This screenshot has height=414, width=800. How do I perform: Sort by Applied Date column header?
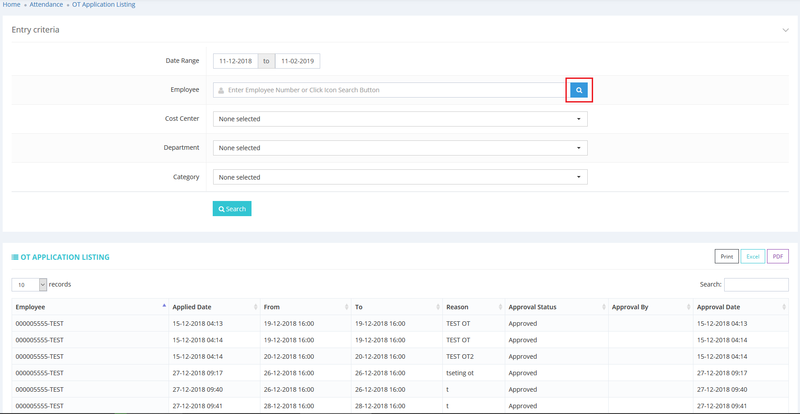pos(214,307)
